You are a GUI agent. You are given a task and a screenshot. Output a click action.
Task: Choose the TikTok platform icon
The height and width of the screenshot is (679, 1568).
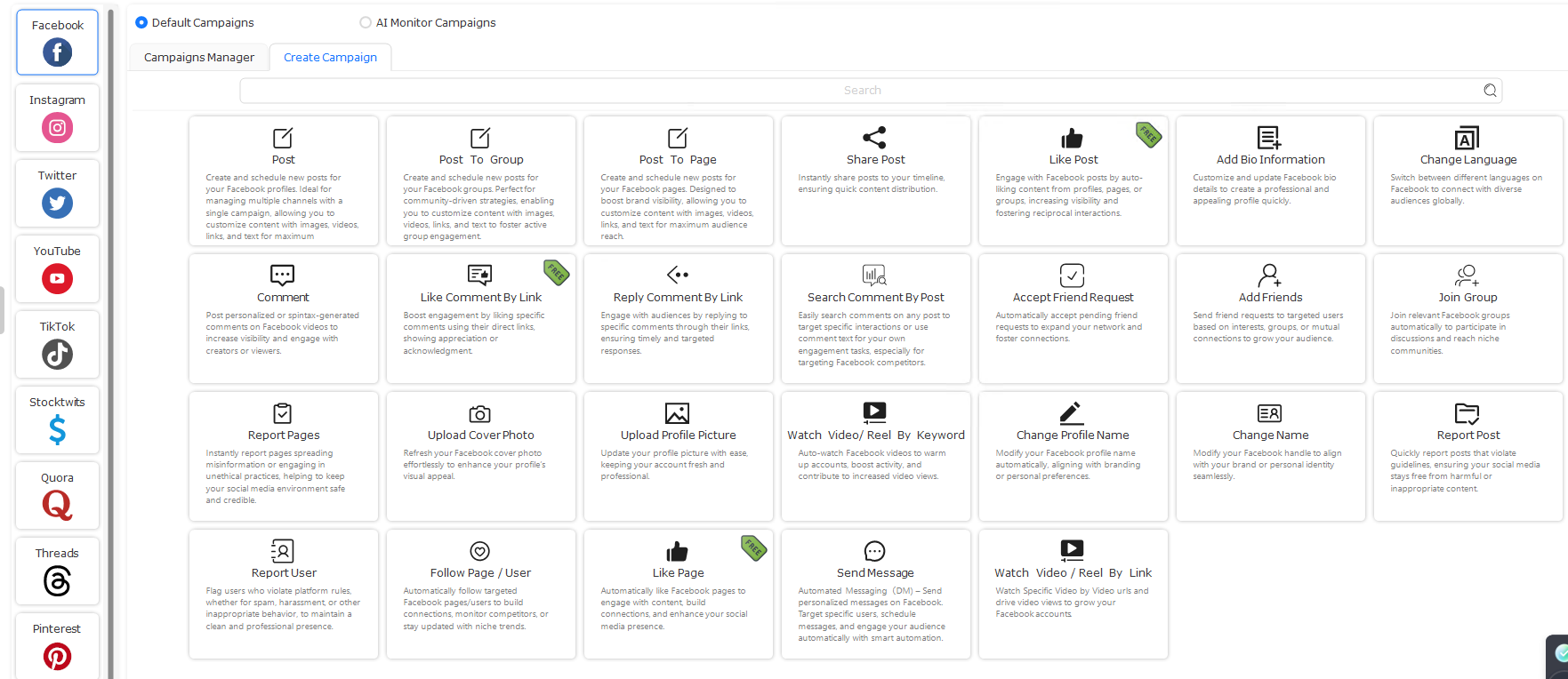pyautogui.click(x=57, y=355)
